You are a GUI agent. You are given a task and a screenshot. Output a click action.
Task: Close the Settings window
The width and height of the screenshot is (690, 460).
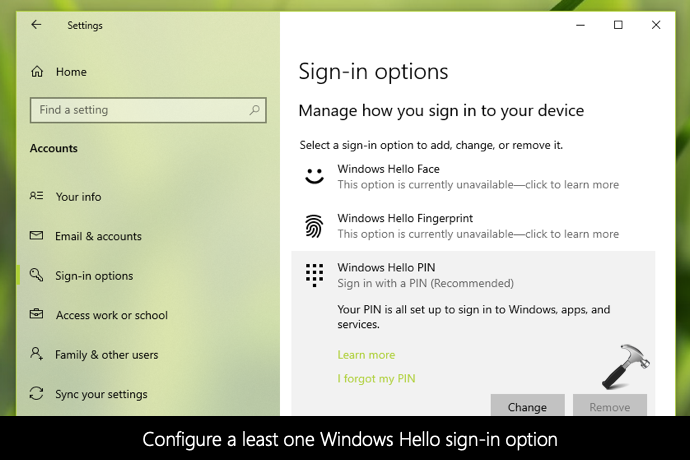(x=656, y=25)
